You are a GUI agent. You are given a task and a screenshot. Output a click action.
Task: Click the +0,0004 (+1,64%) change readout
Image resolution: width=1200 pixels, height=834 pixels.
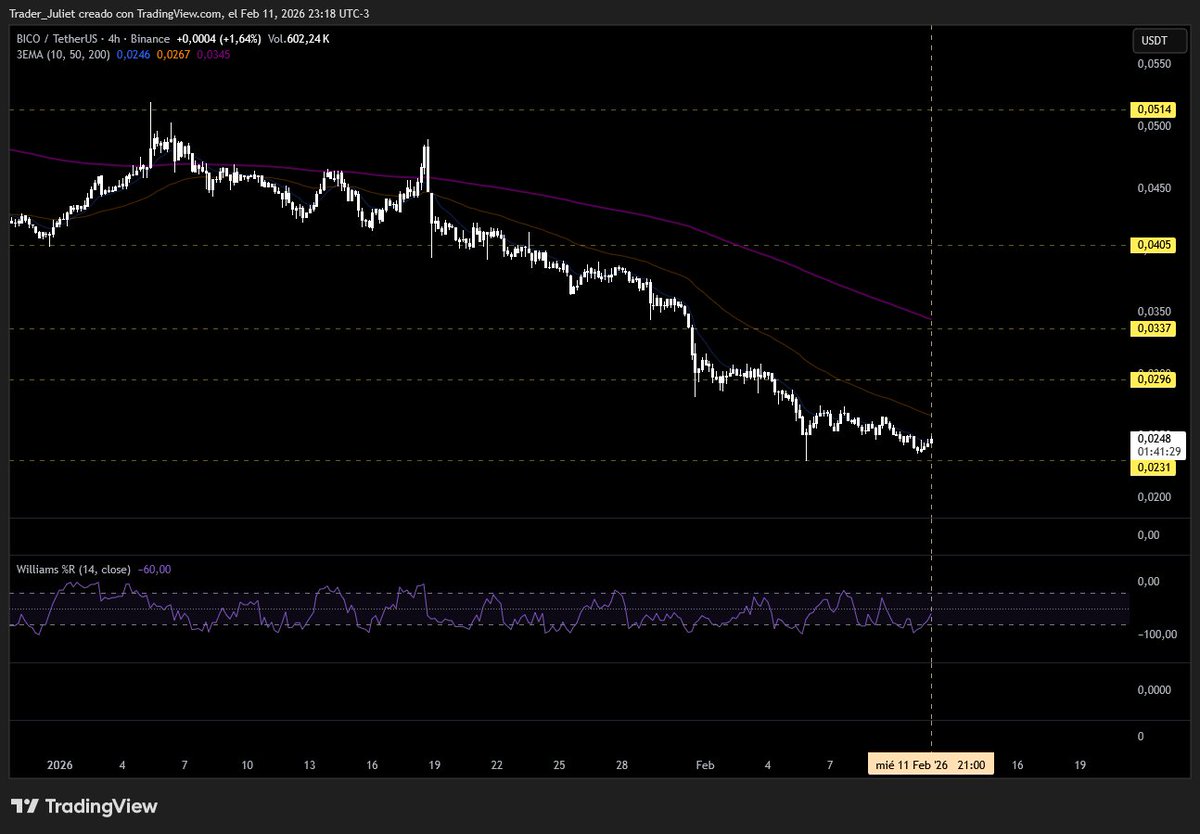[x=219, y=39]
